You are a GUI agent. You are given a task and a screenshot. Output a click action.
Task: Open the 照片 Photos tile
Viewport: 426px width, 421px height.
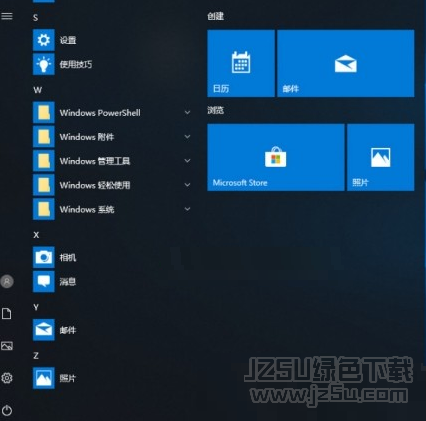(381, 157)
